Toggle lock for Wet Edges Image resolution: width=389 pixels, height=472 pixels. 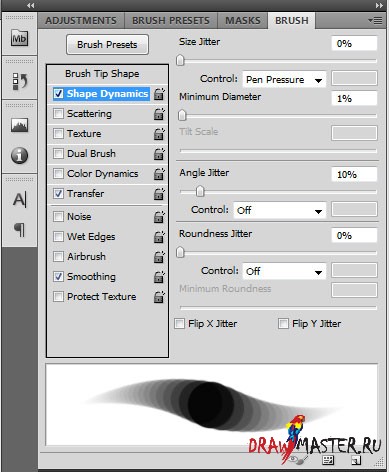[x=159, y=237]
